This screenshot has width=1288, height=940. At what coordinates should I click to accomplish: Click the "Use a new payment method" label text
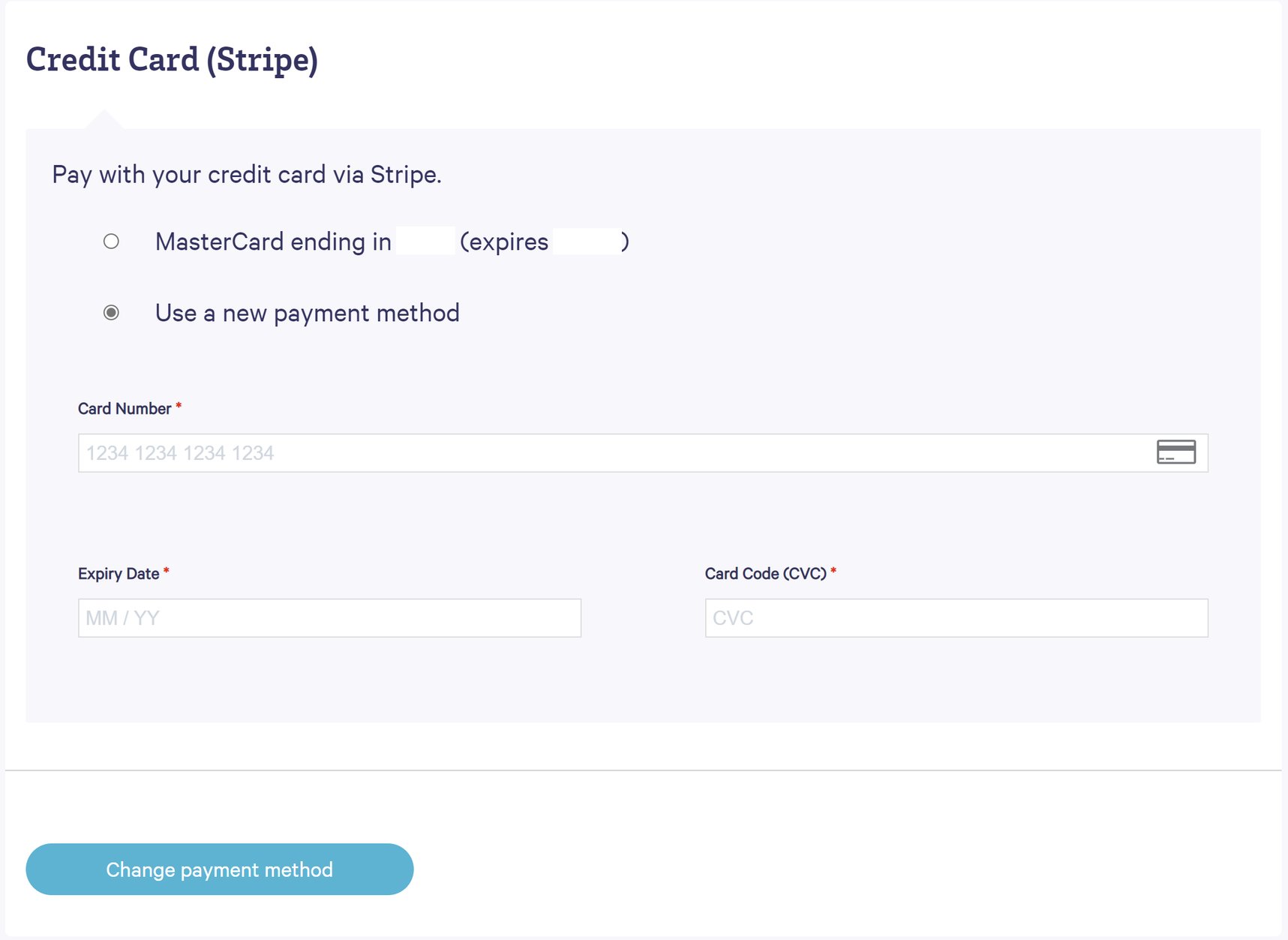click(x=307, y=313)
